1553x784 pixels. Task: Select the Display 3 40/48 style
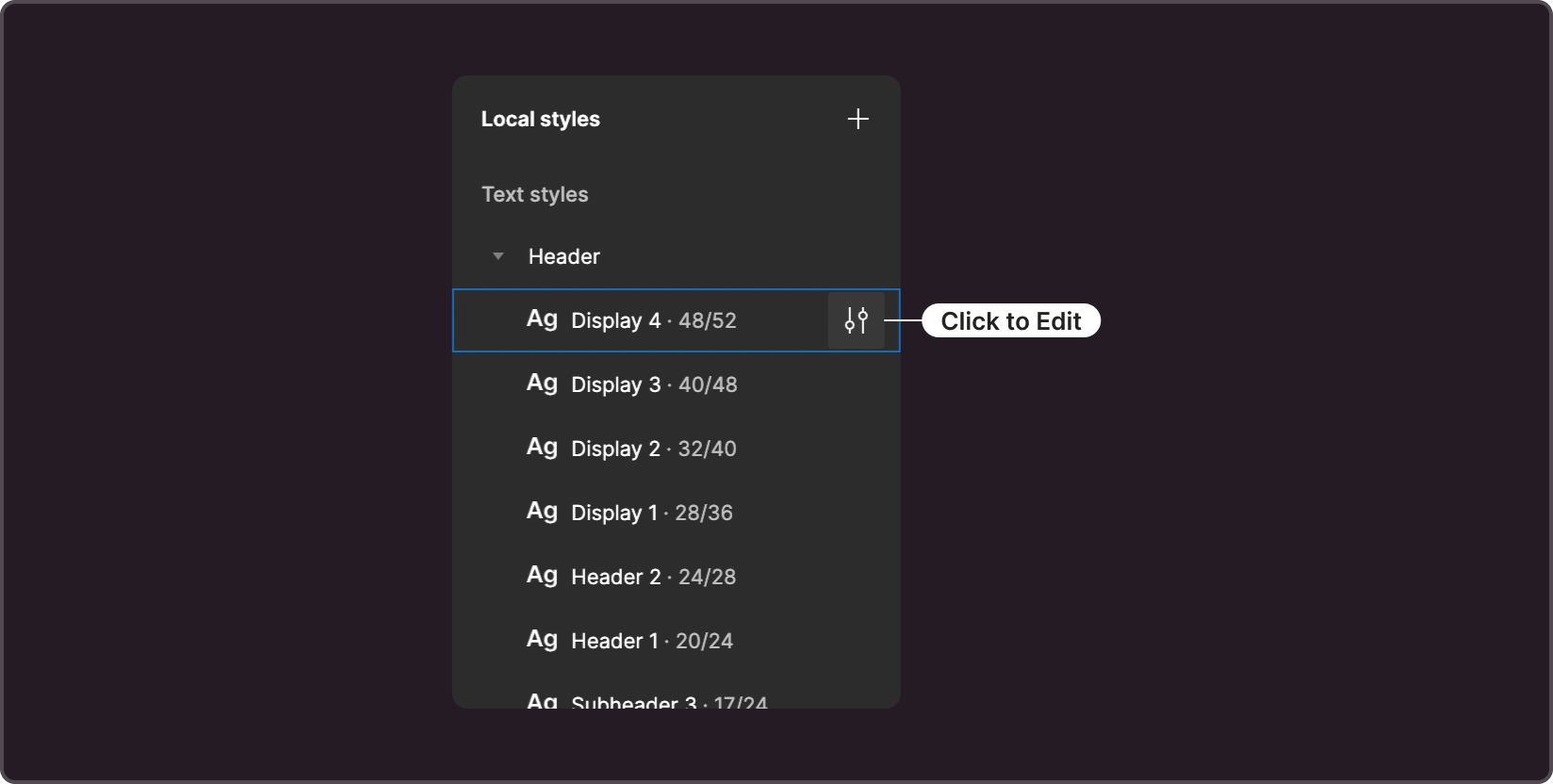point(676,384)
